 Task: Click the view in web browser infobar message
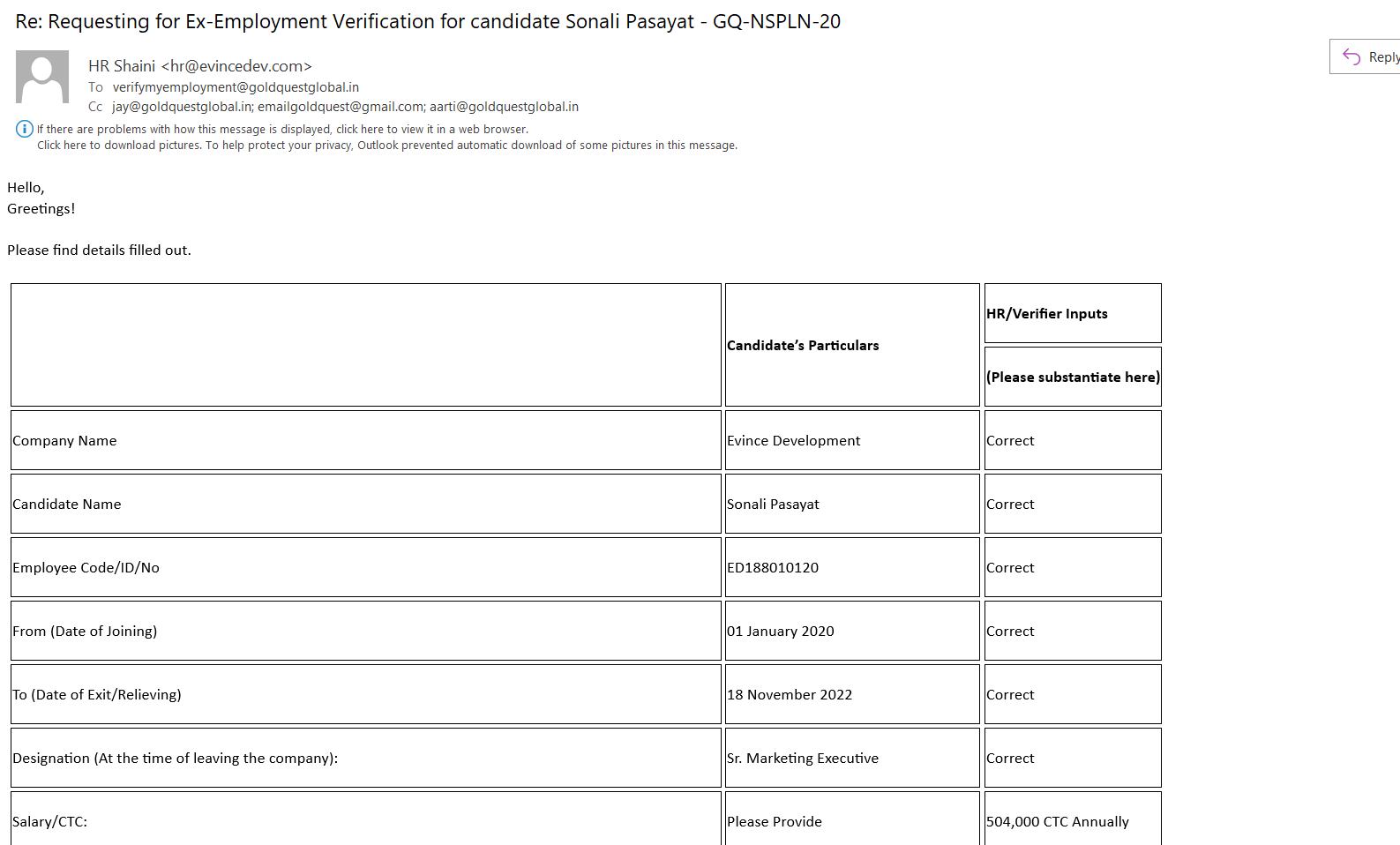coord(282,130)
